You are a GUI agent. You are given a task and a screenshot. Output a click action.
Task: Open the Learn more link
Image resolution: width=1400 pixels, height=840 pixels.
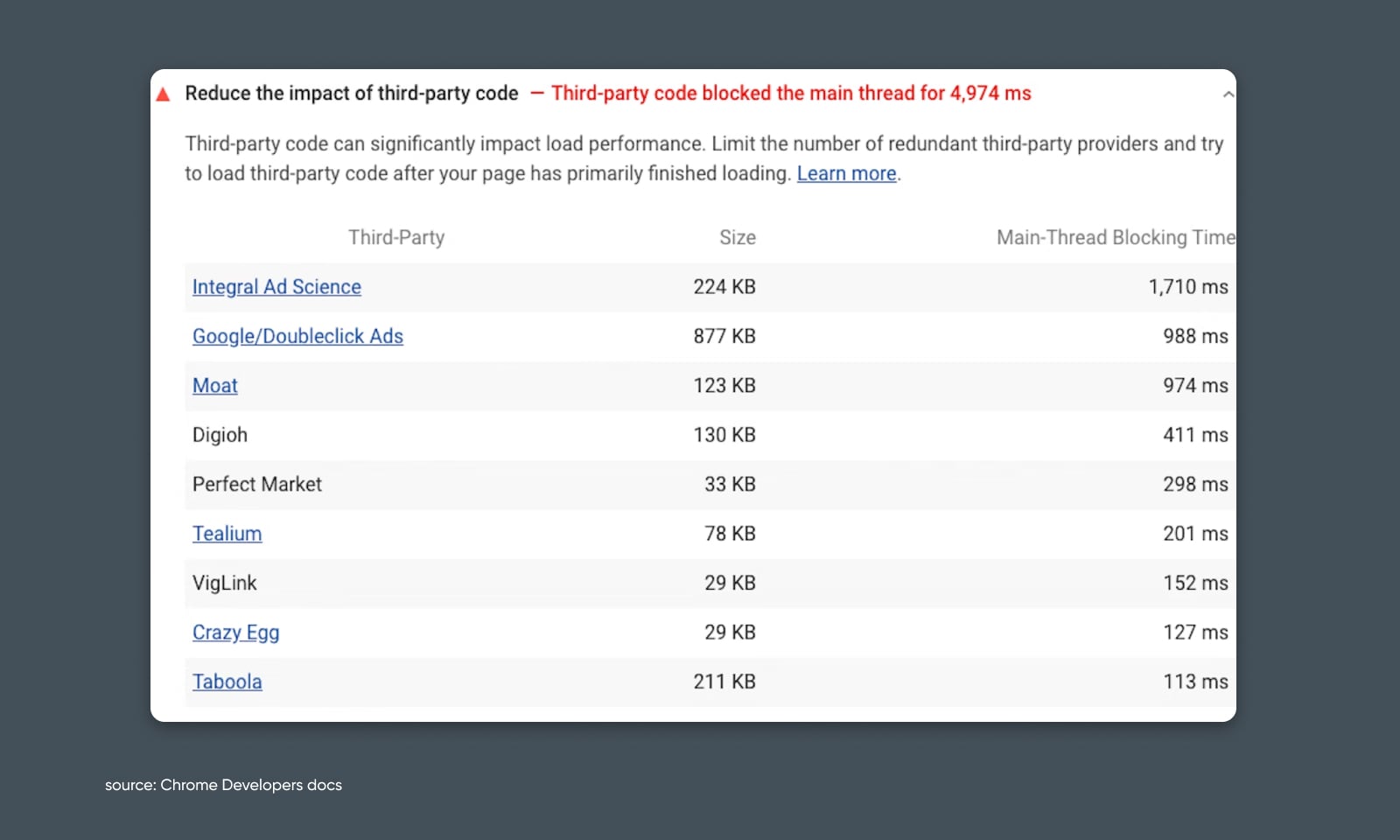pos(846,173)
